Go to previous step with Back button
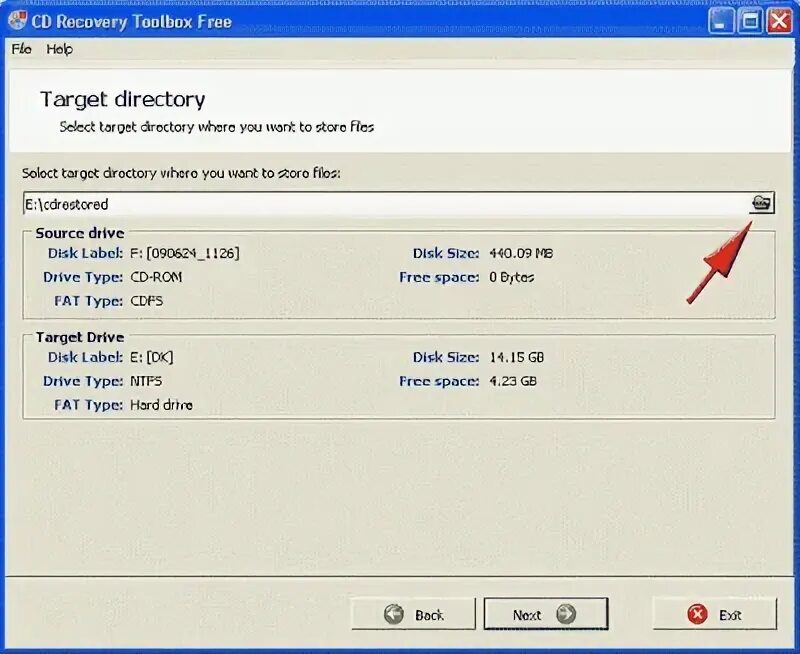The image size is (800, 654). [x=413, y=614]
